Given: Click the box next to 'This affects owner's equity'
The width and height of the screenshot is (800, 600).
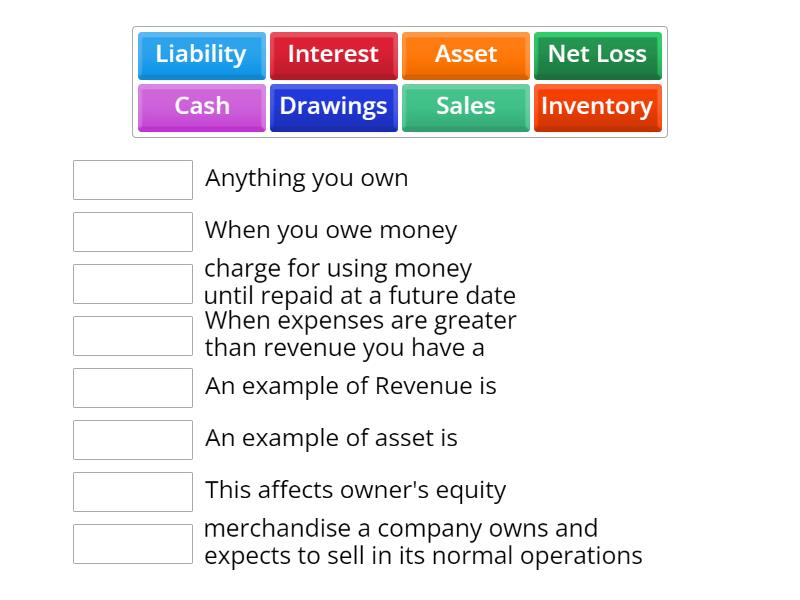Looking at the screenshot, I should pos(132,491).
